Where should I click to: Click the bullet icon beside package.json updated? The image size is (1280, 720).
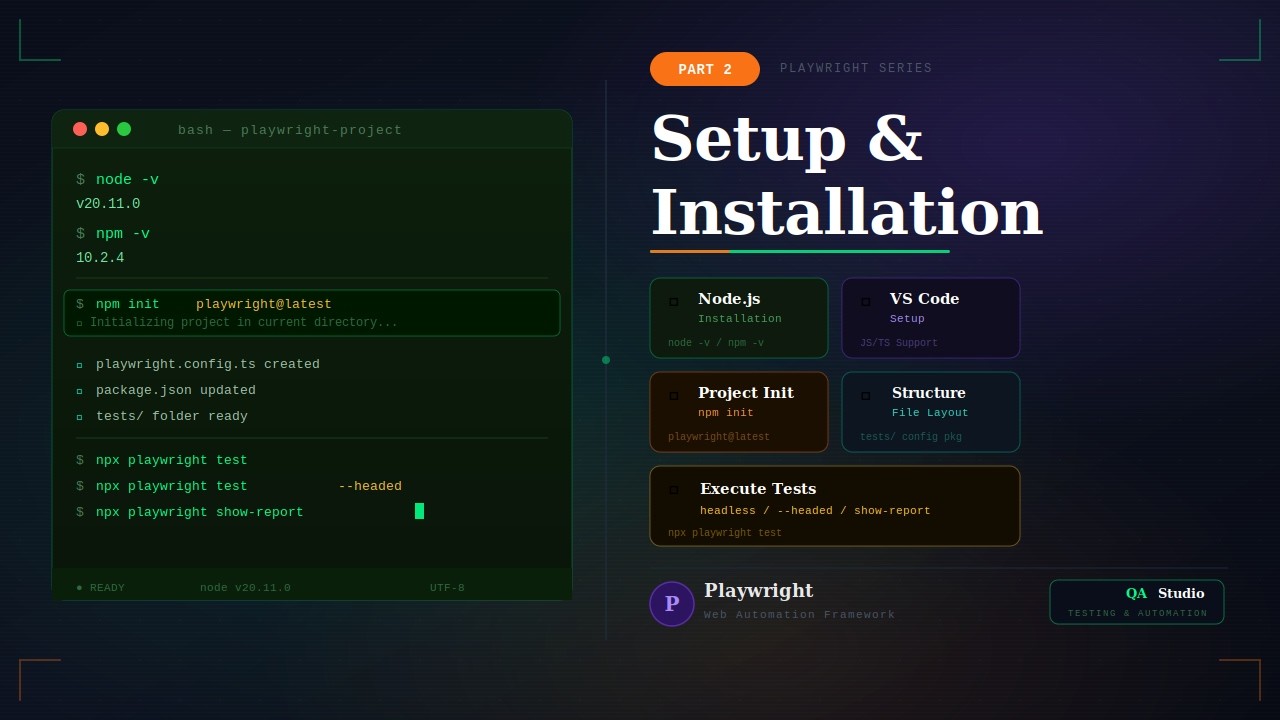pyautogui.click(x=80, y=391)
